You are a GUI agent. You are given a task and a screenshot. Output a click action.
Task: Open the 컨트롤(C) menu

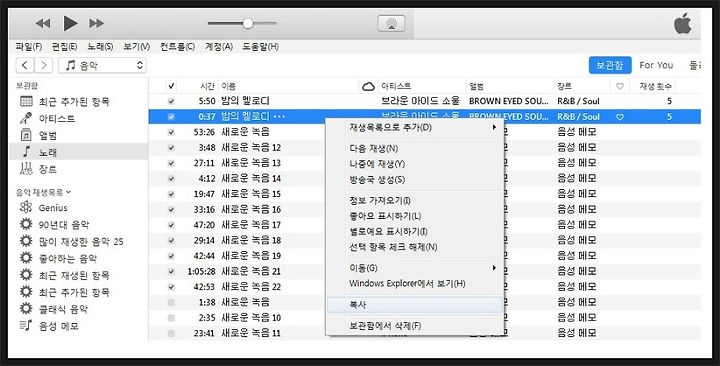coord(177,47)
